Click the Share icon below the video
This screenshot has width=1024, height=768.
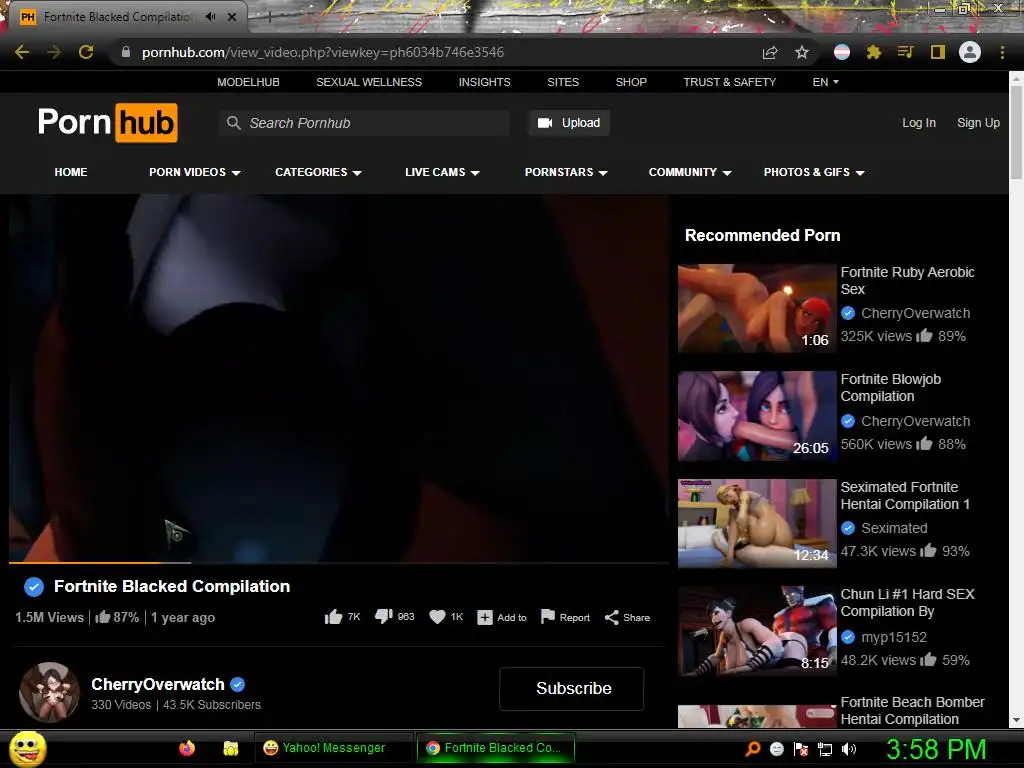(611, 617)
